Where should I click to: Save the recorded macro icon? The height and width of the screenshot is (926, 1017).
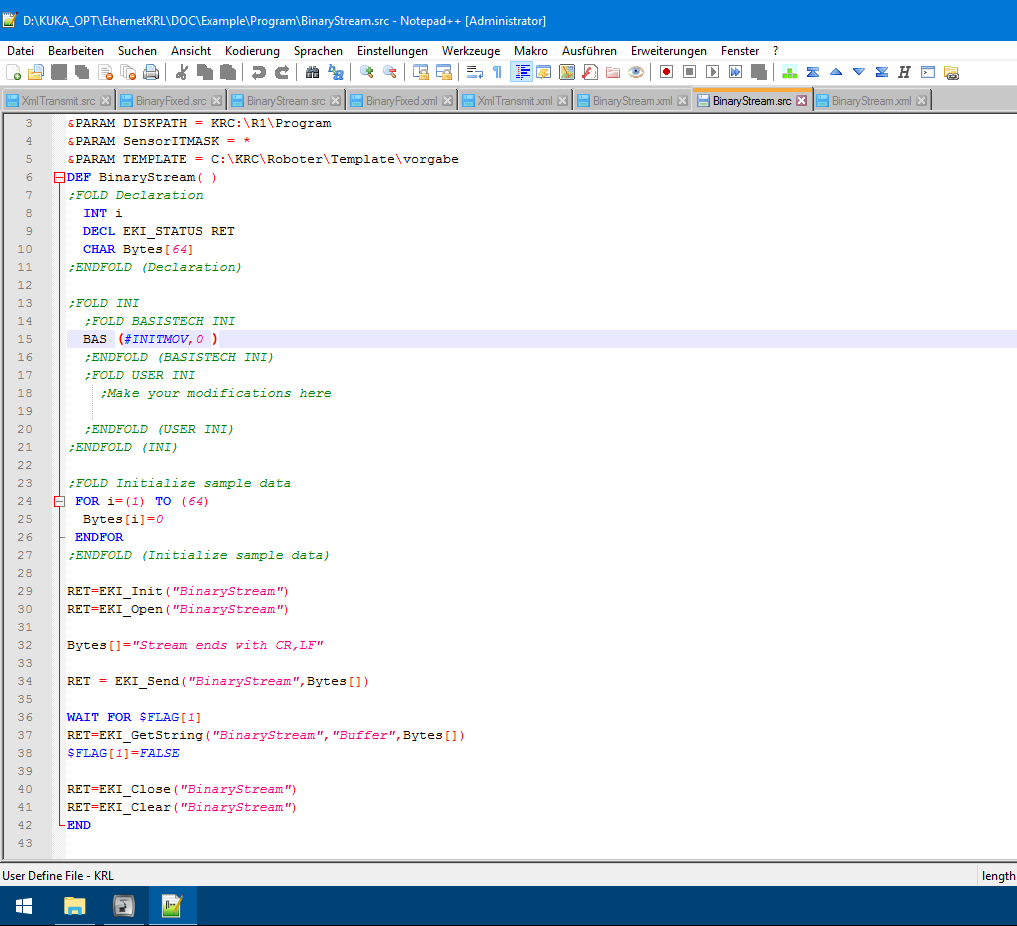(758, 72)
